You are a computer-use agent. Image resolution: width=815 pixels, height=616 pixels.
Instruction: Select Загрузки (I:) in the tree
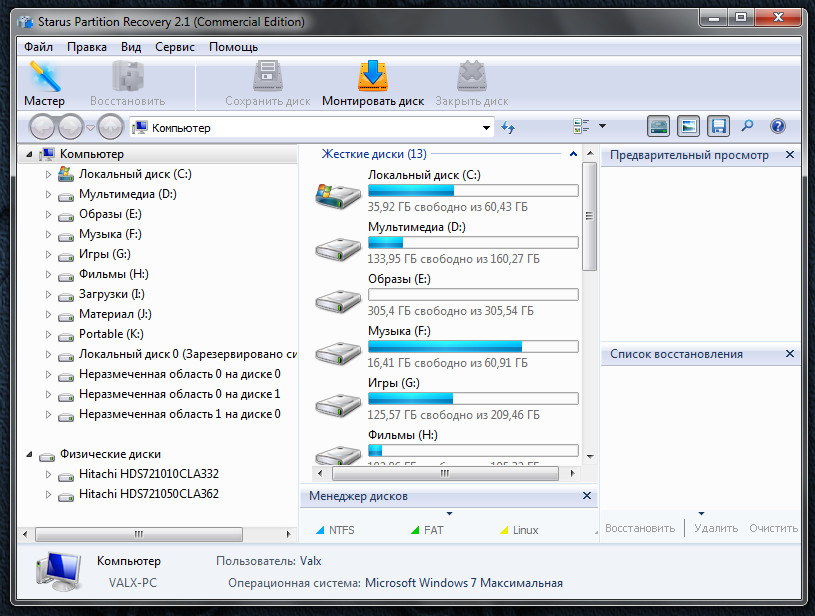(x=112, y=294)
